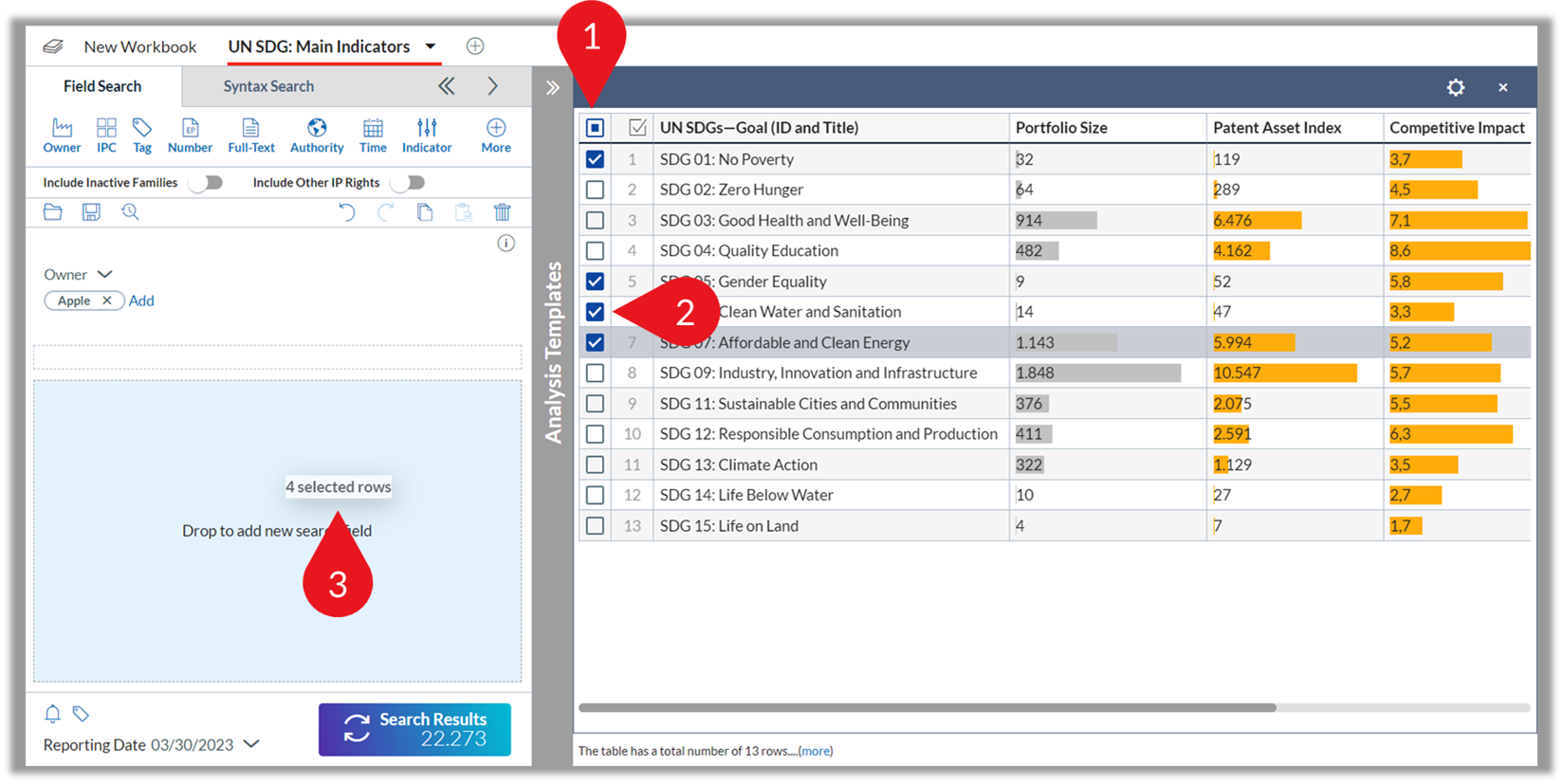
Task: Select the Authority search field icon
Action: pyautogui.click(x=317, y=135)
